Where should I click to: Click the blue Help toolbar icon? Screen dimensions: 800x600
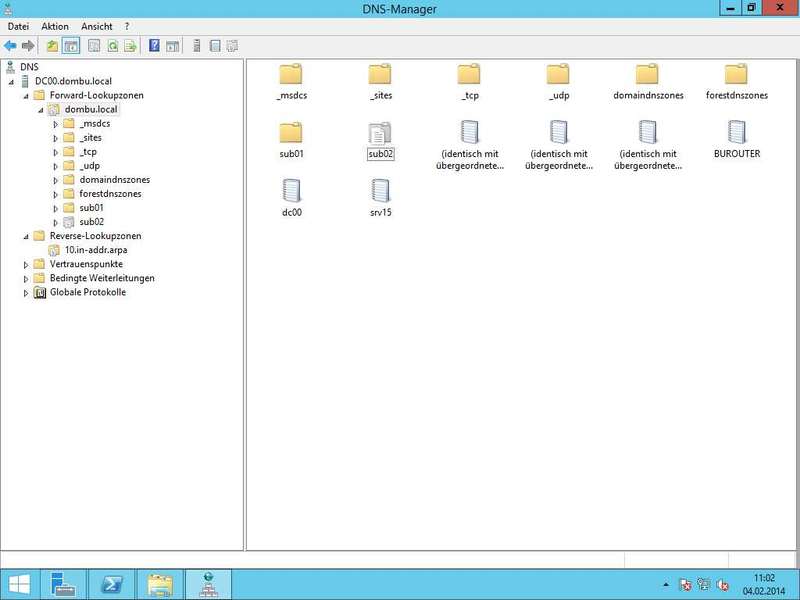154,46
